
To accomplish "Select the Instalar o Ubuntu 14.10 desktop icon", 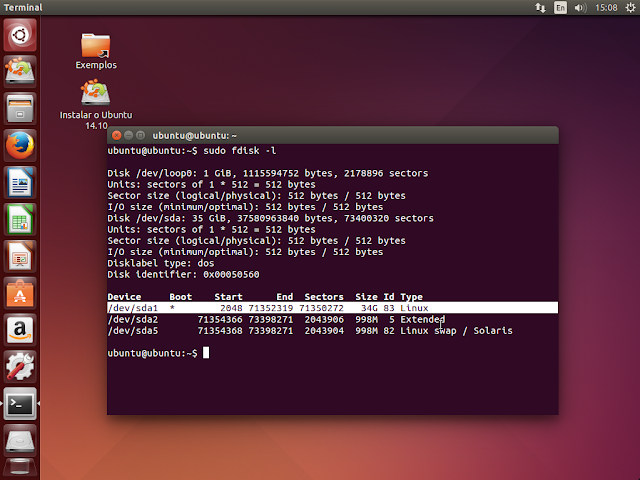I will pyautogui.click(x=96, y=104).
